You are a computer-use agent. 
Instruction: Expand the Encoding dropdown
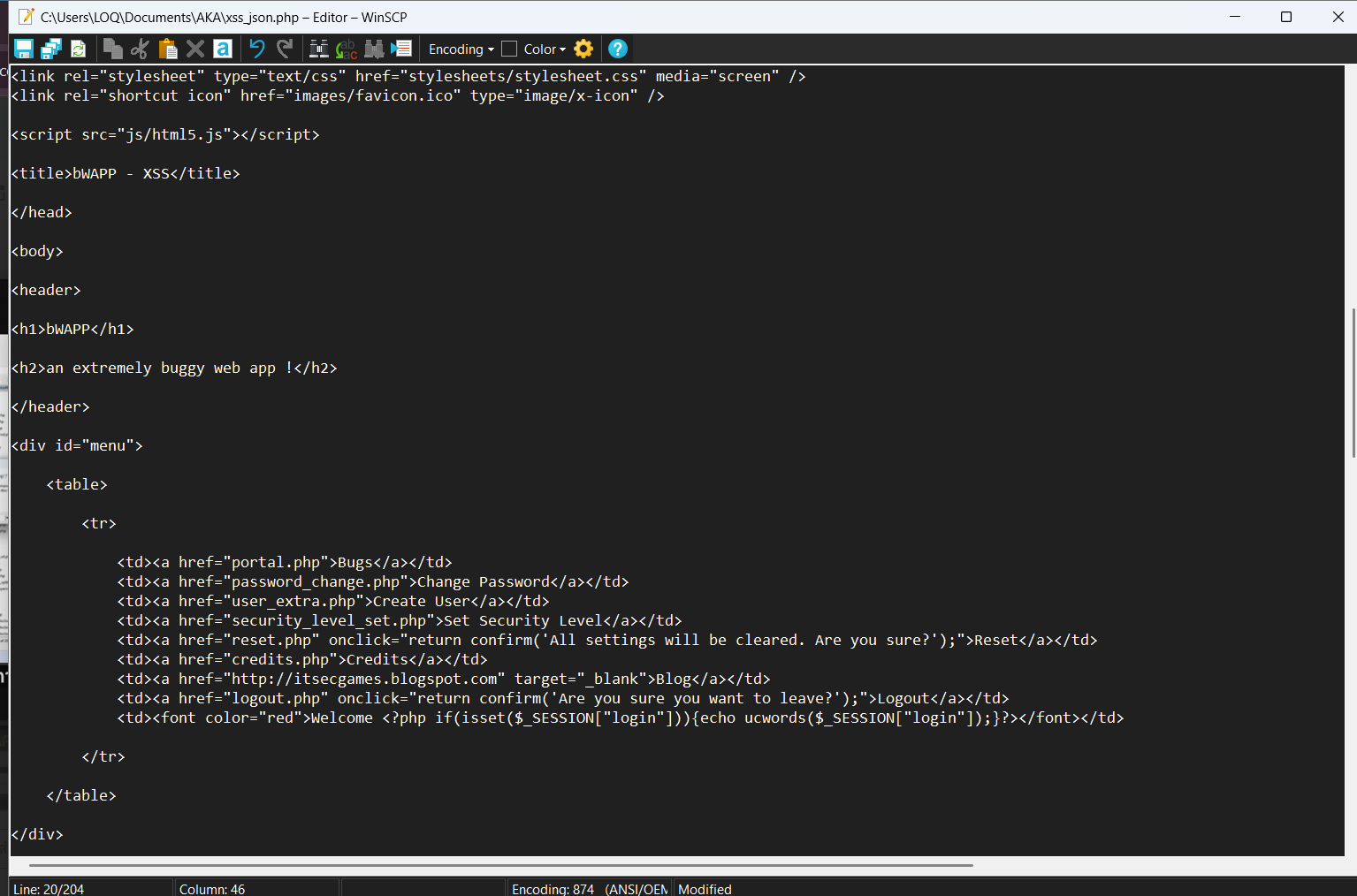[x=461, y=49]
